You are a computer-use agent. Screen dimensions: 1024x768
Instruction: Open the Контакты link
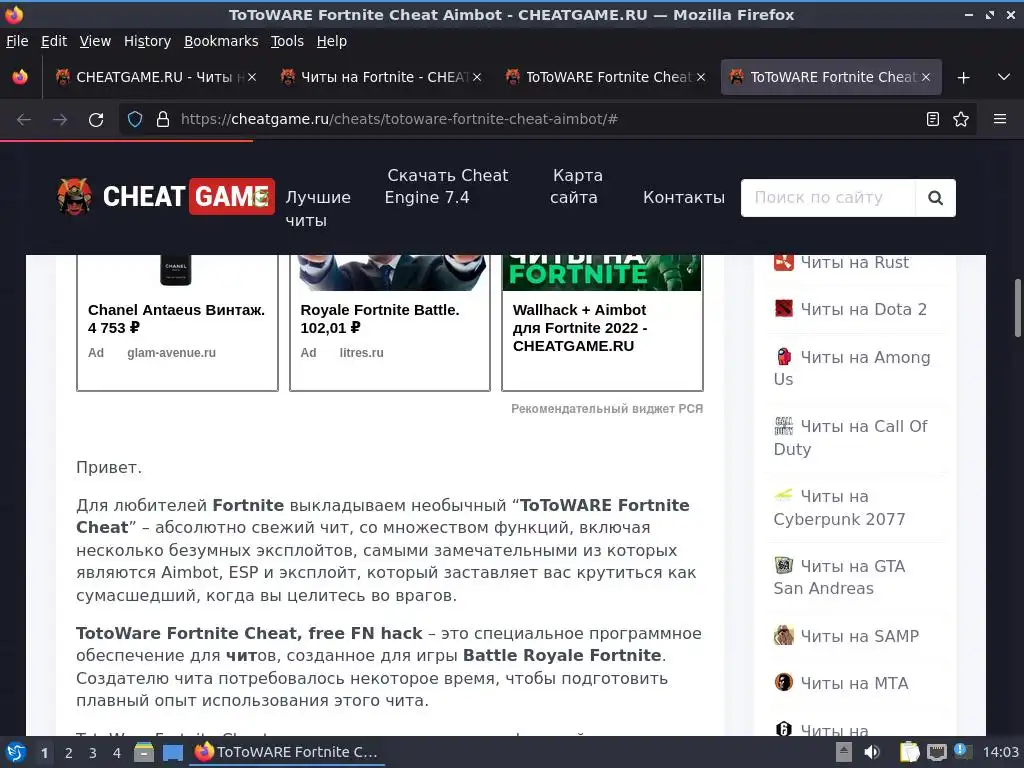(684, 197)
